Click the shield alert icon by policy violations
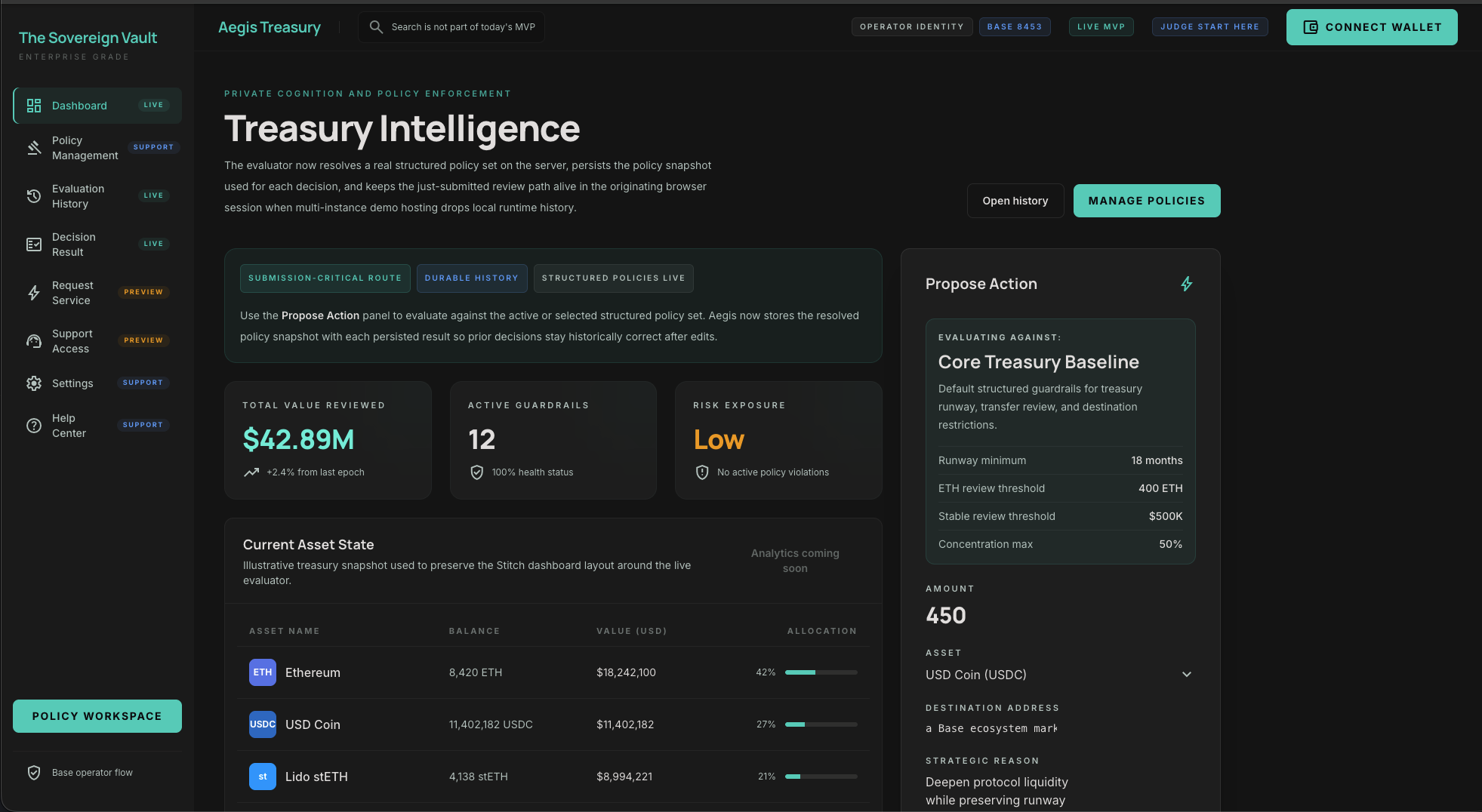 click(702, 472)
